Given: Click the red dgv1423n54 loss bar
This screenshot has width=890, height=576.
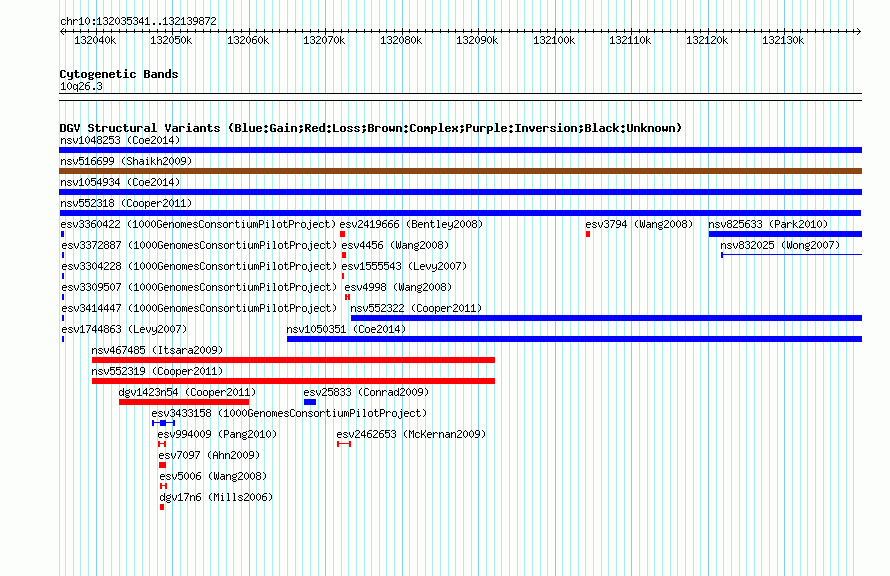Looking at the screenshot, I should click(x=184, y=402).
